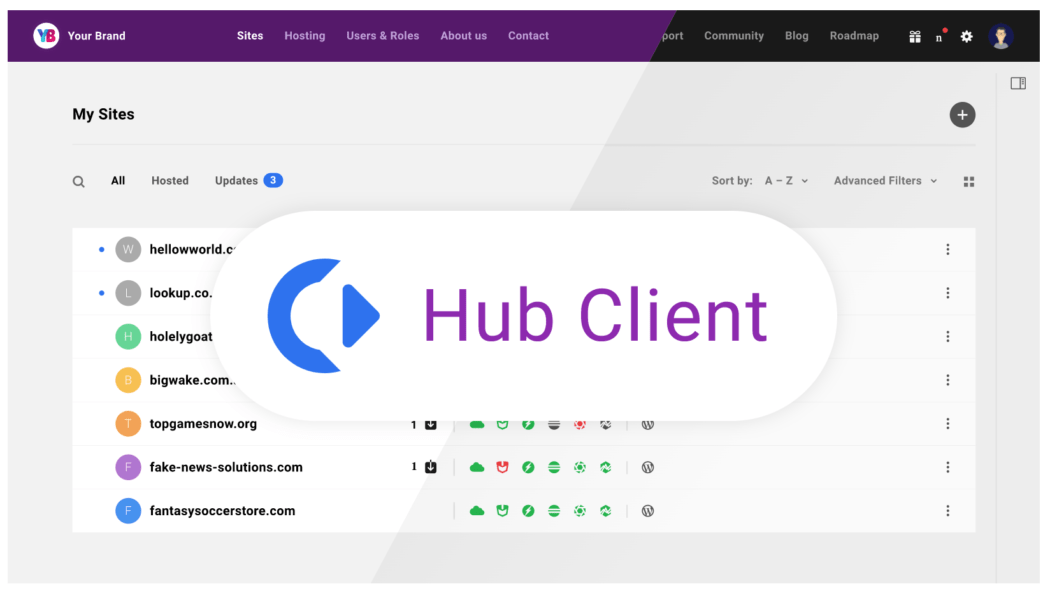Open the three-dot menu for fantasysoccerstore.com
Screen dimensions: 1050x591
click(947, 511)
